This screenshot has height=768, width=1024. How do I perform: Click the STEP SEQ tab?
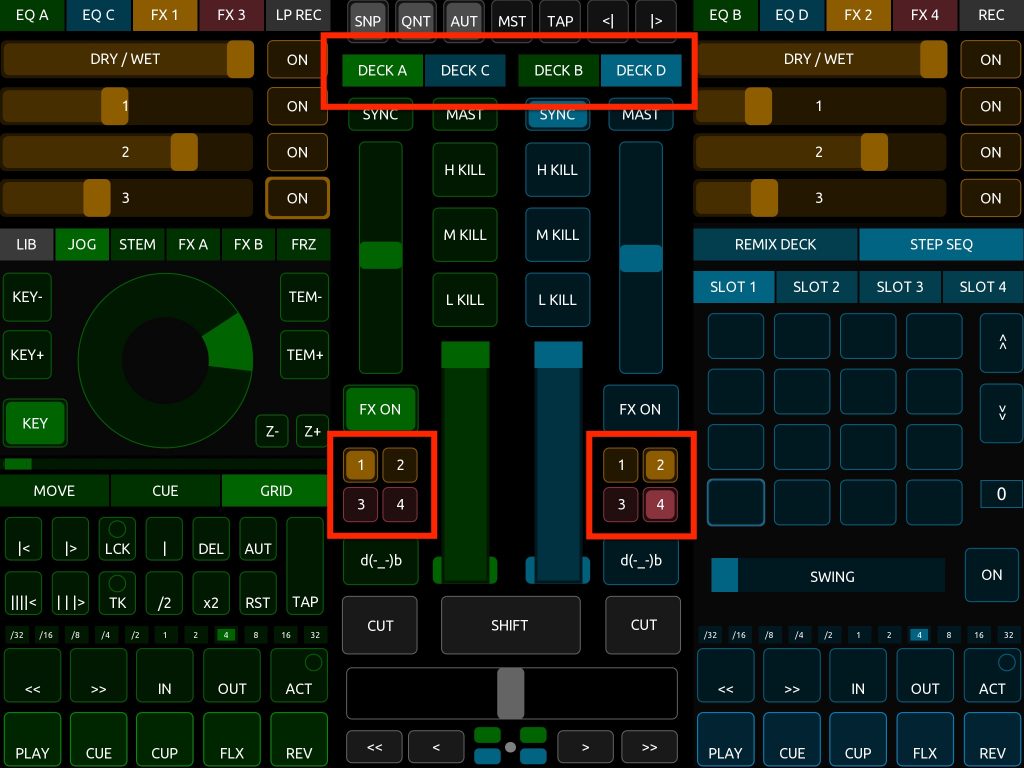point(941,244)
